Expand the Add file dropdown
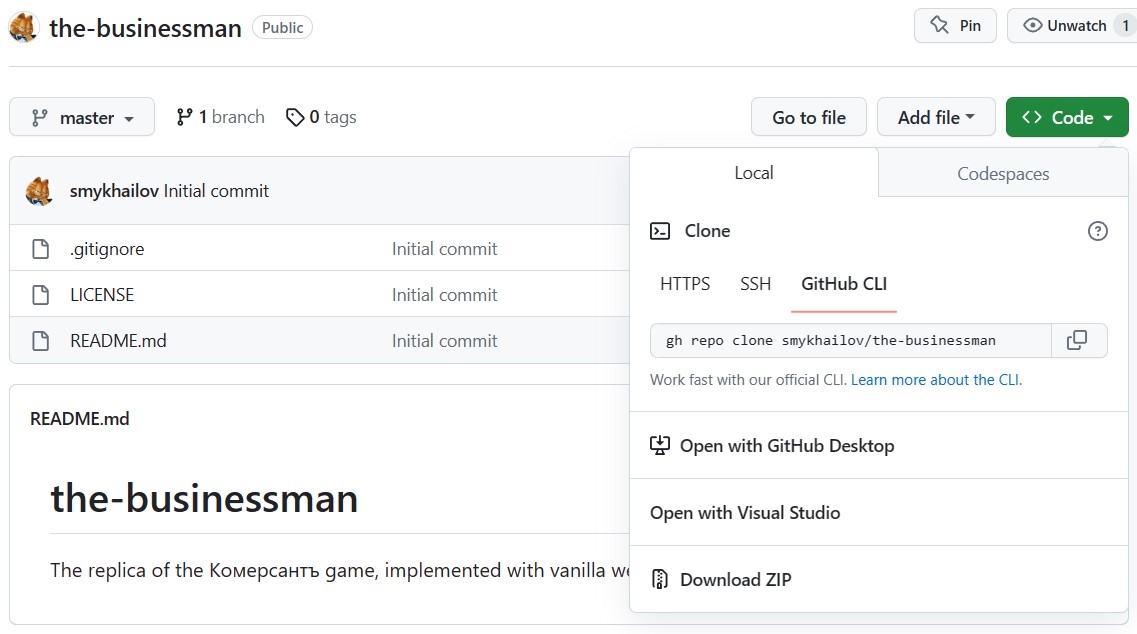 (x=935, y=117)
